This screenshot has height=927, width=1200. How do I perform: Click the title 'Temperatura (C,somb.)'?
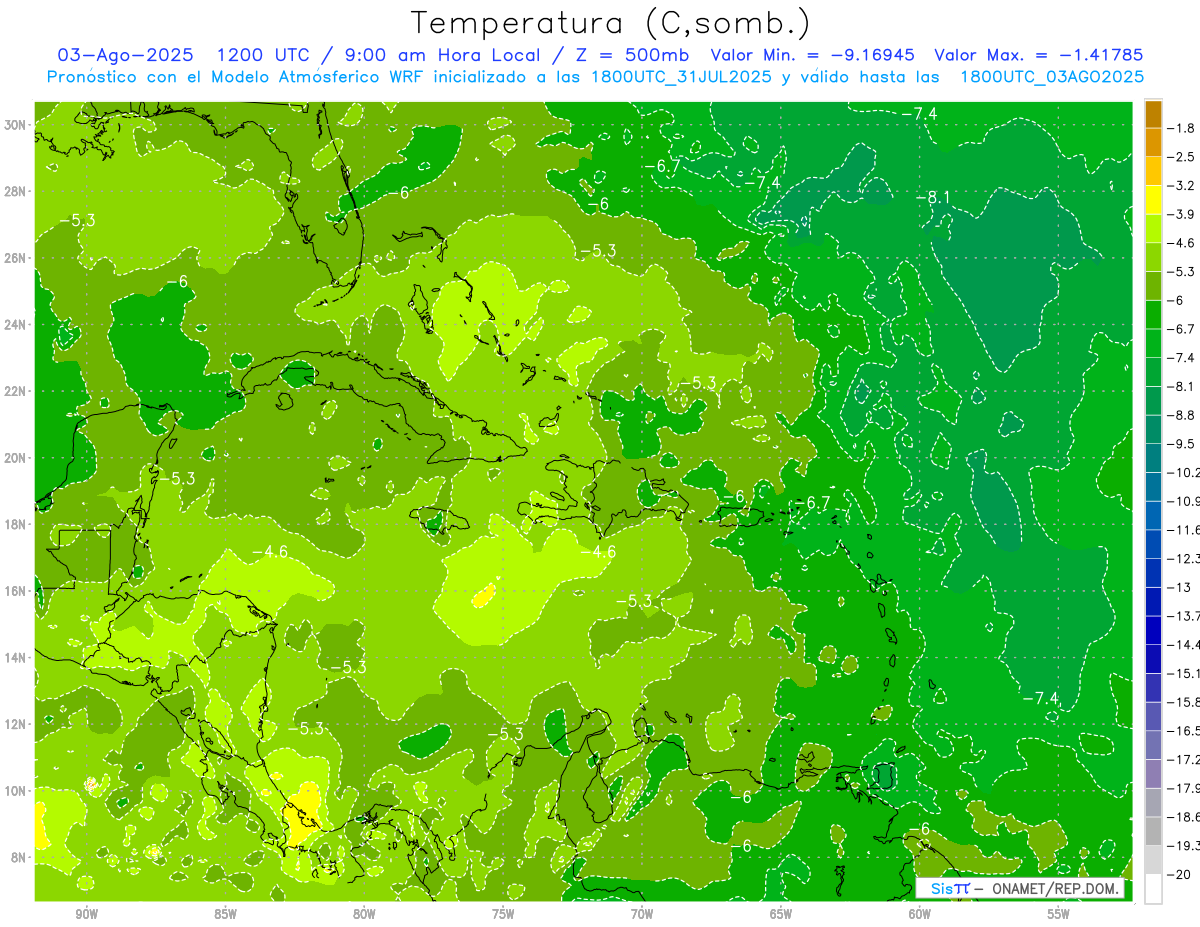pos(611,23)
